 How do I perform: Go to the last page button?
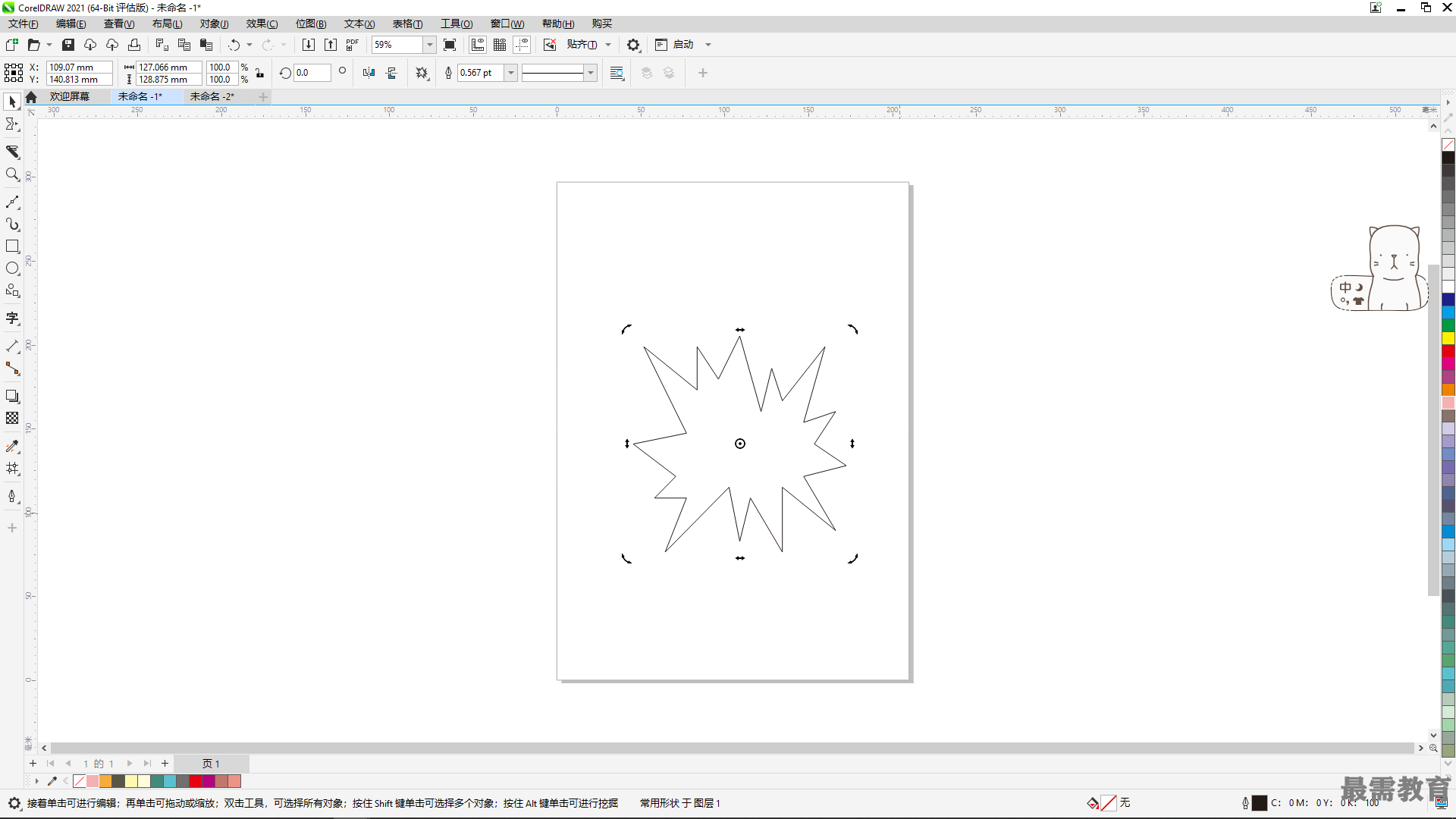click(x=147, y=764)
